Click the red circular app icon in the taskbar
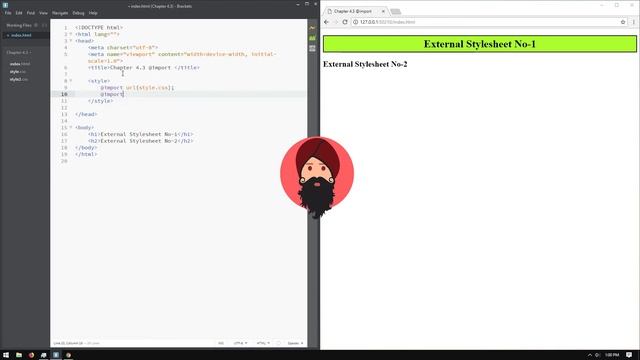Image resolution: width=640 pixels, height=360 pixels. [31, 355]
